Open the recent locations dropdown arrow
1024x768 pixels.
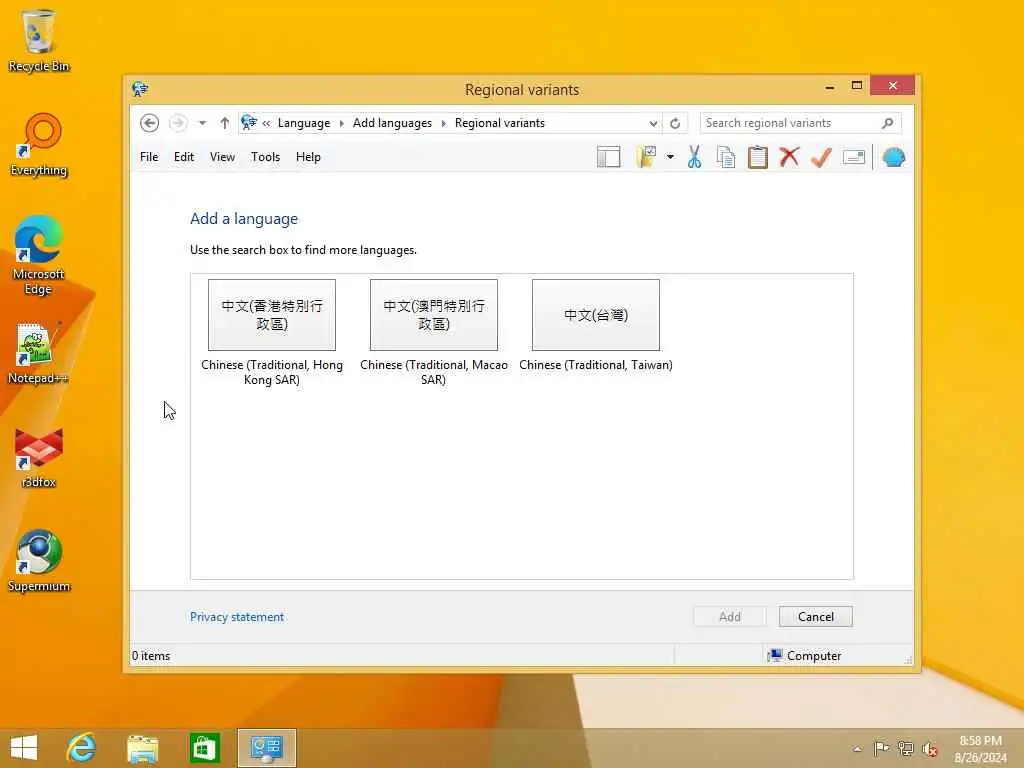pyautogui.click(x=202, y=123)
